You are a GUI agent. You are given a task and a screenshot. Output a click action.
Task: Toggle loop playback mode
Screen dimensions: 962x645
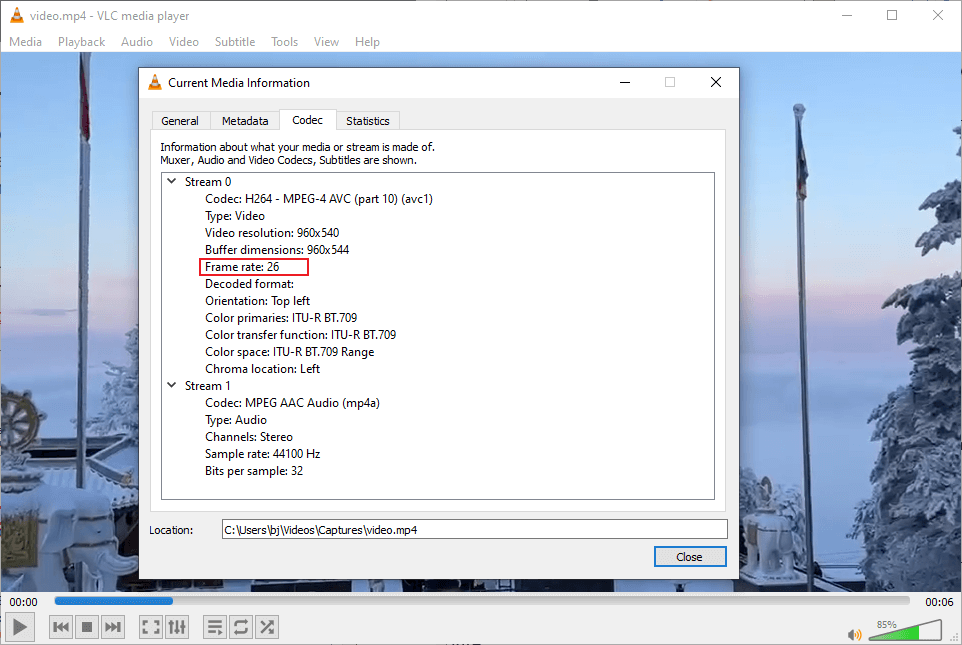pyautogui.click(x=240, y=627)
